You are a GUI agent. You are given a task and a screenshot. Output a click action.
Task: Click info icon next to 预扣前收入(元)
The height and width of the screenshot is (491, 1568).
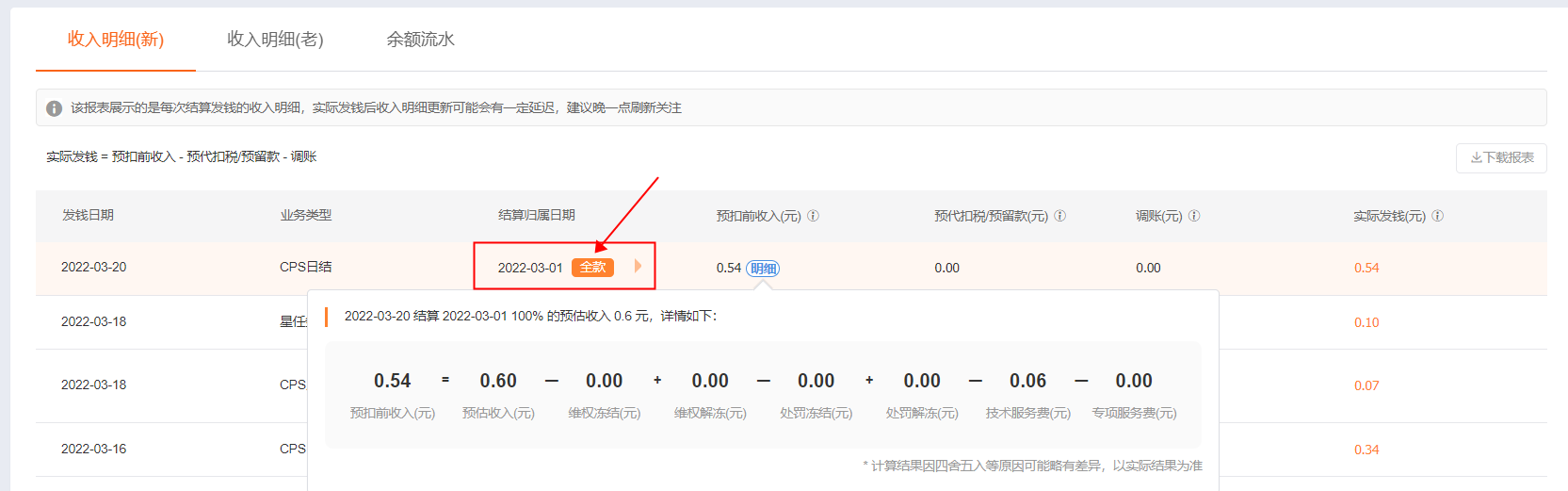pos(814,216)
